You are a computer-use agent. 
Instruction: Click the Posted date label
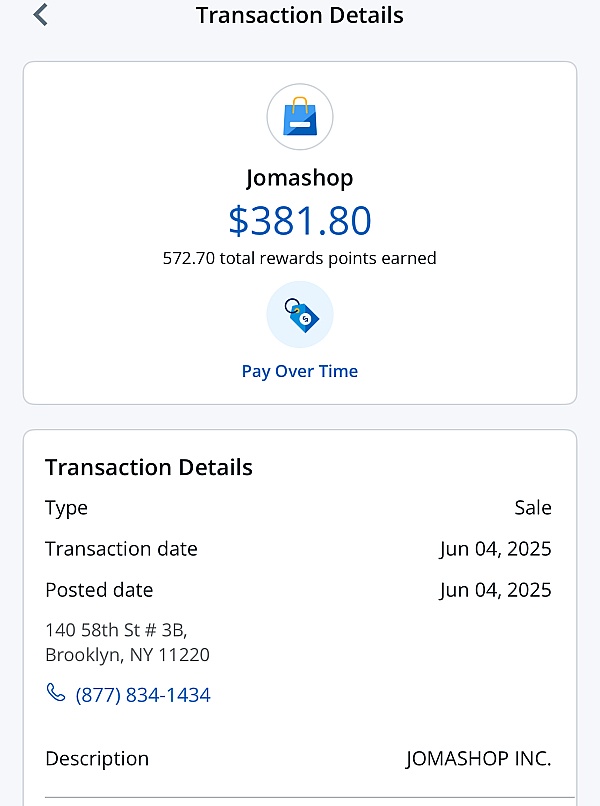[x=99, y=590]
